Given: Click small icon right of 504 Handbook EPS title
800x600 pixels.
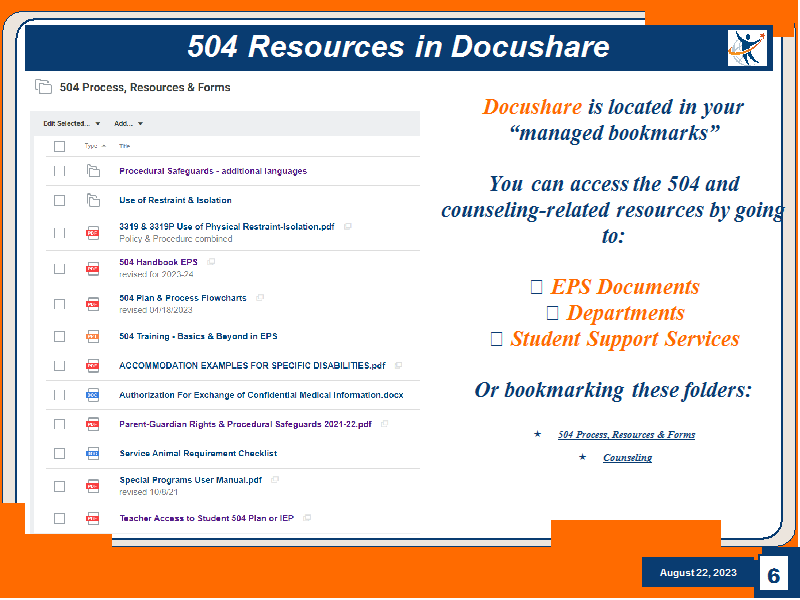Looking at the screenshot, I should coord(211,262).
